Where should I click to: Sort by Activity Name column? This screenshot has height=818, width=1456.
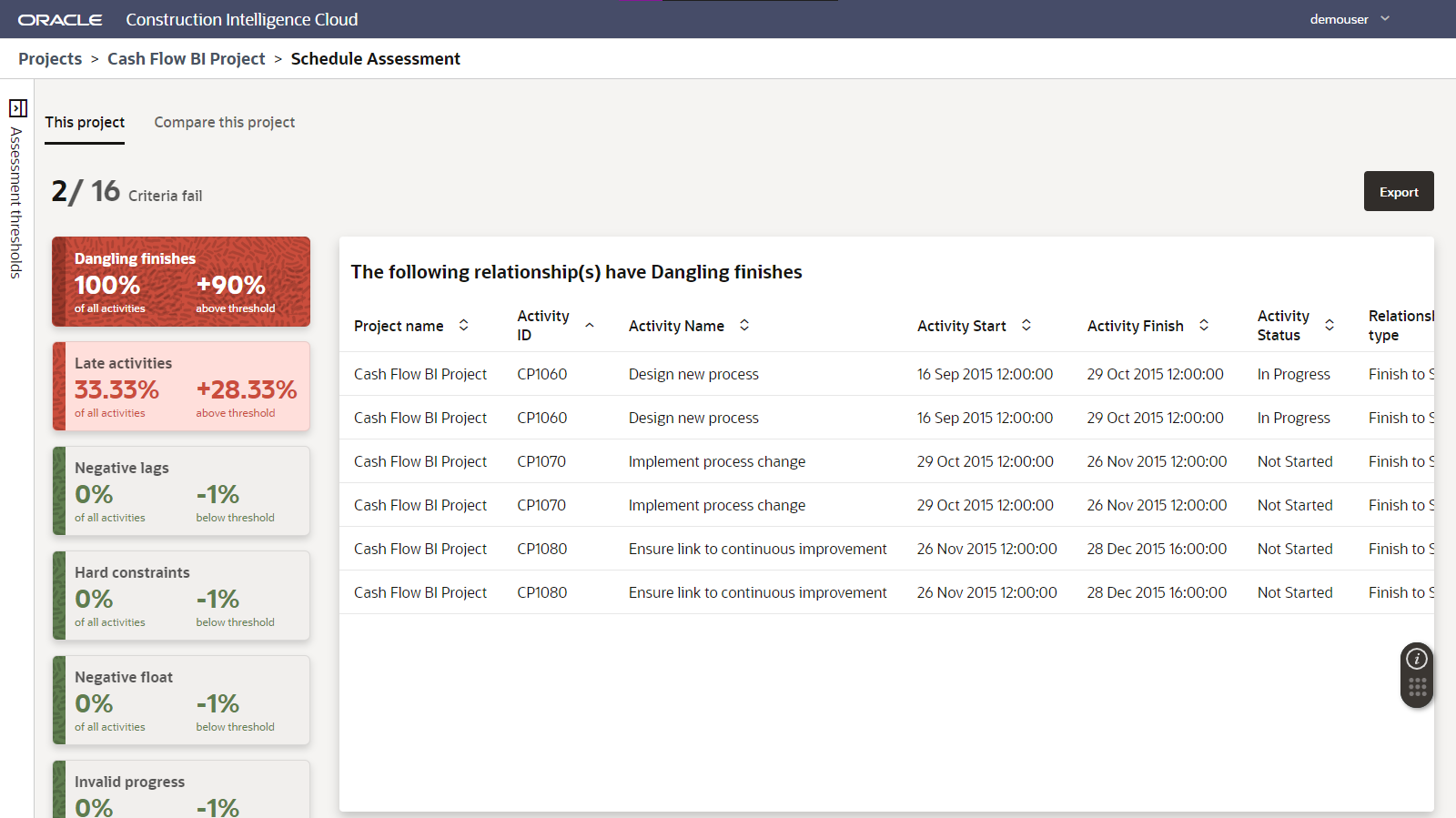point(744,326)
